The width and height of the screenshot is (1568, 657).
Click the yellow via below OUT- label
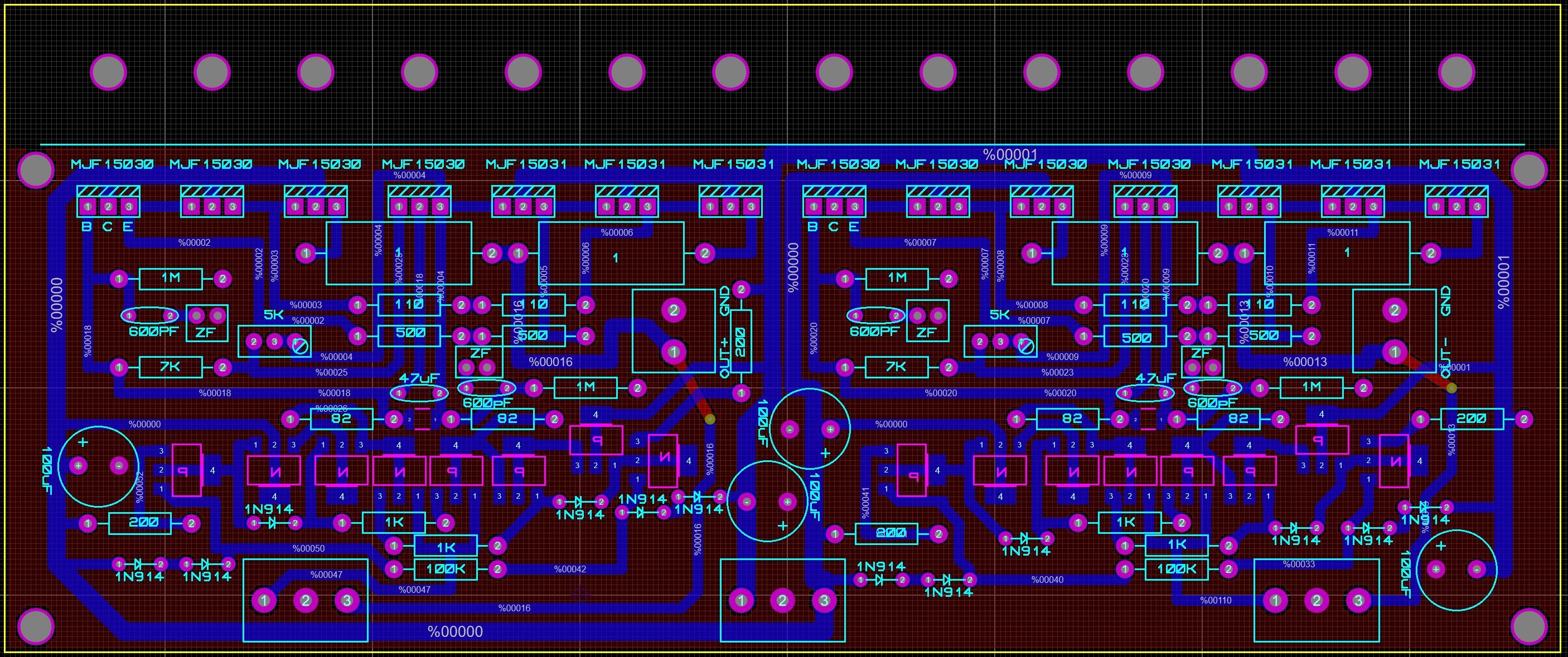1451,388
